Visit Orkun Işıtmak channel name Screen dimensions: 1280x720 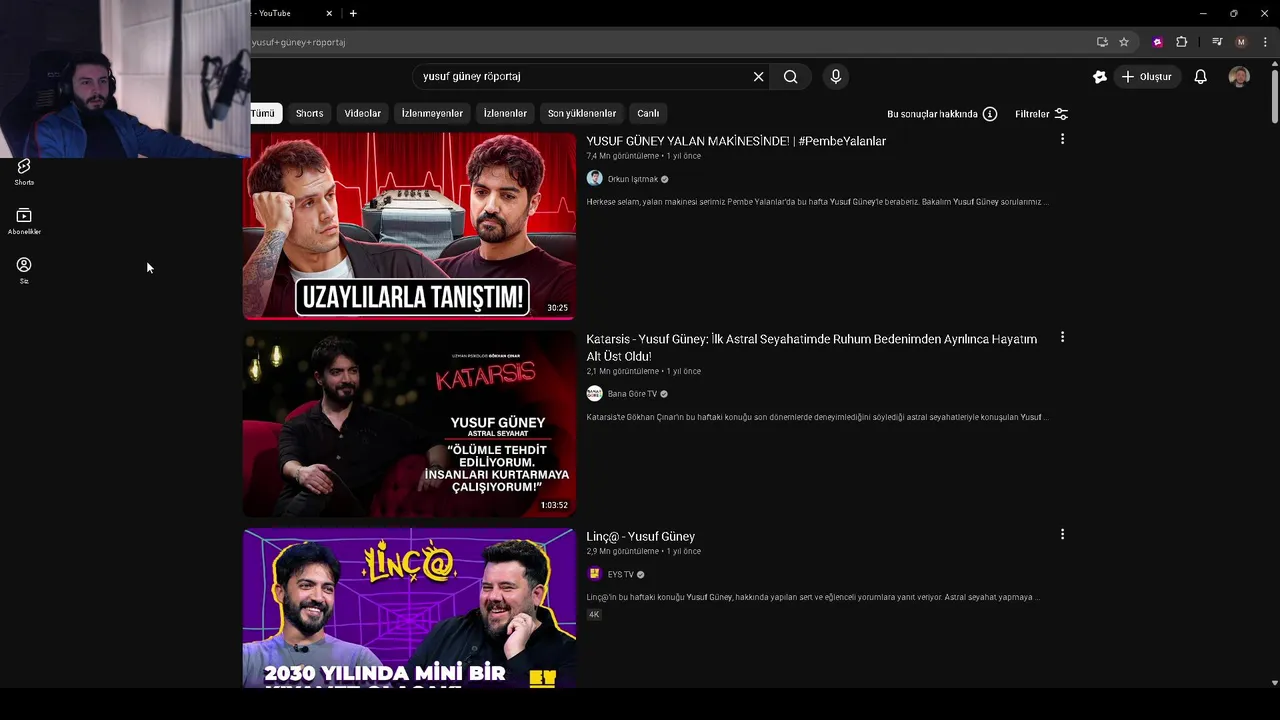click(x=633, y=179)
